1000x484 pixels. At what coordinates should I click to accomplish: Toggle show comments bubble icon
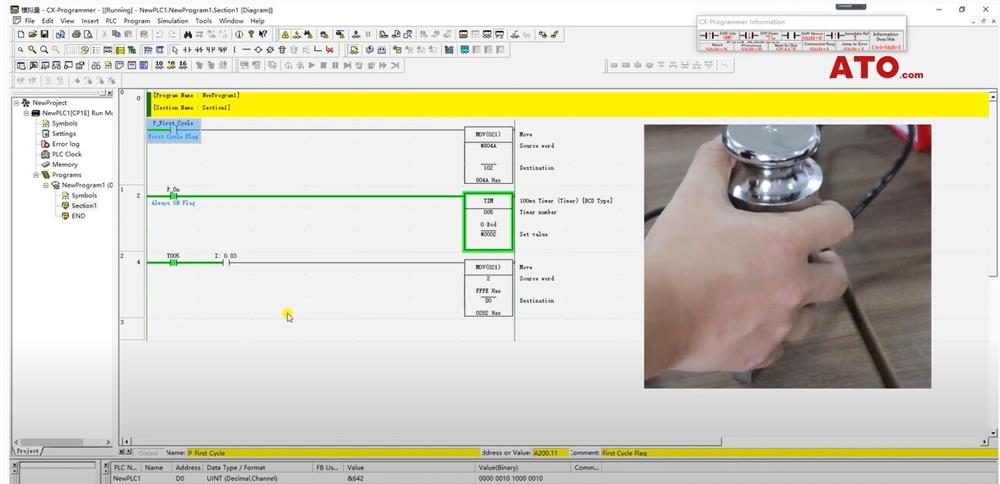pyautogui.click(x=84, y=50)
